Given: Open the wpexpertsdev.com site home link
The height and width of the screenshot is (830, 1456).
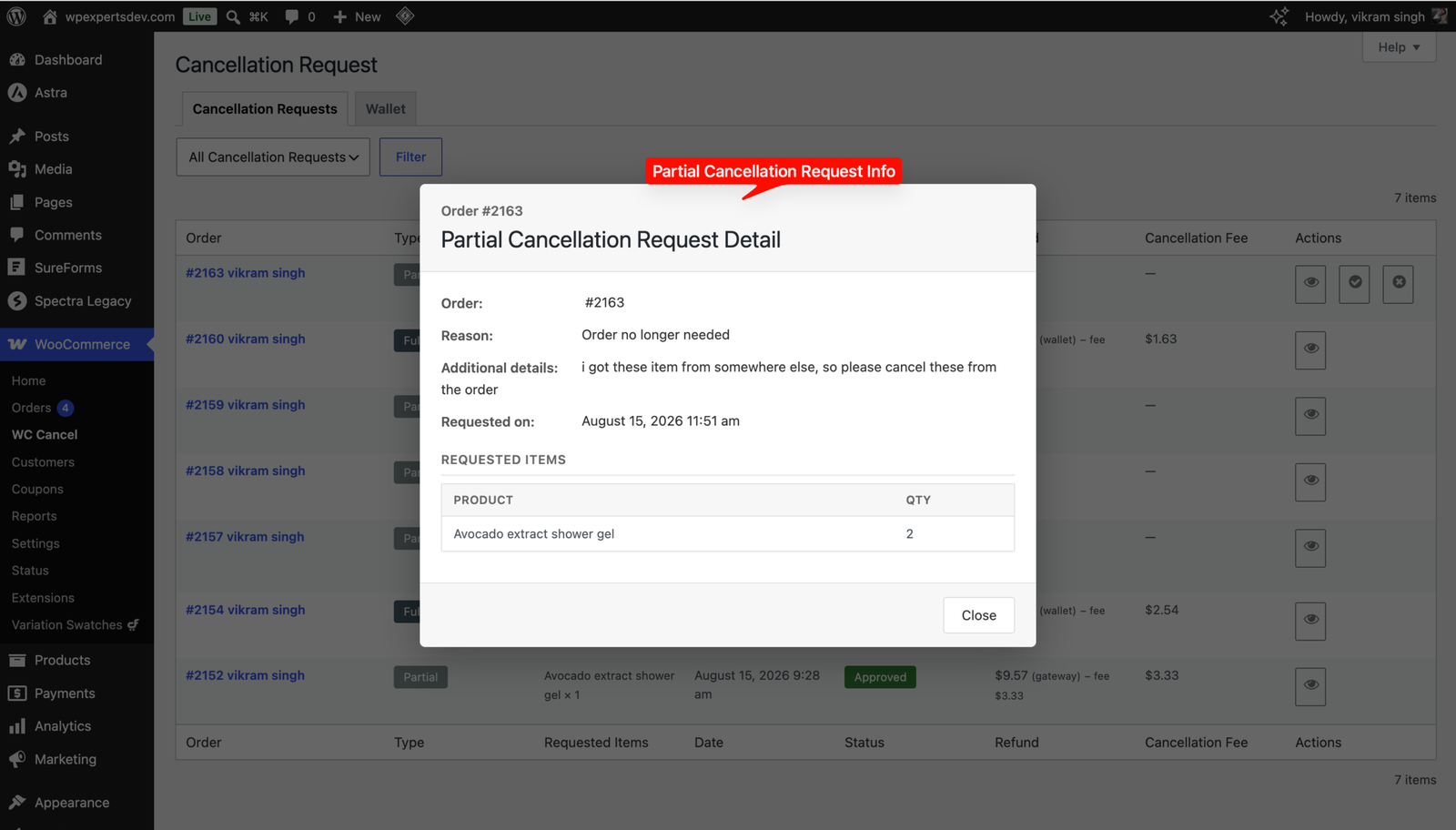Looking at the screenshot, I should point(108,16).
